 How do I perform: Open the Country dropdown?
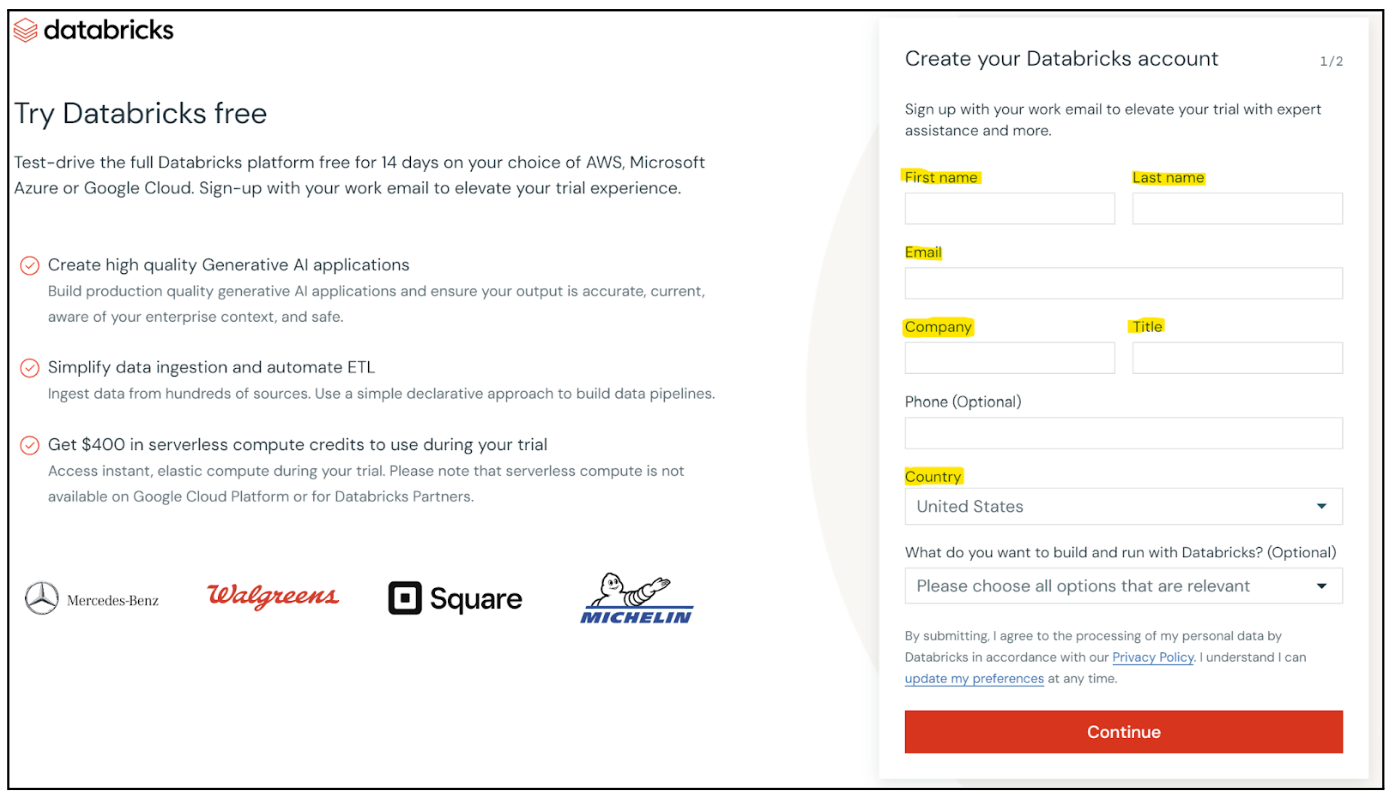point(1122,506)
